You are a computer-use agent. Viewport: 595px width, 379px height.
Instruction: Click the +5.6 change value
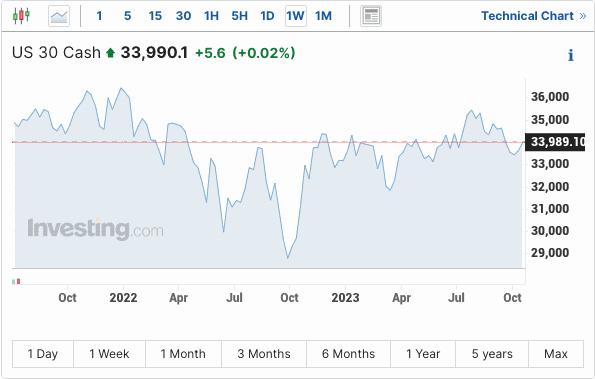pyautogui.click(x=210, y=53)
